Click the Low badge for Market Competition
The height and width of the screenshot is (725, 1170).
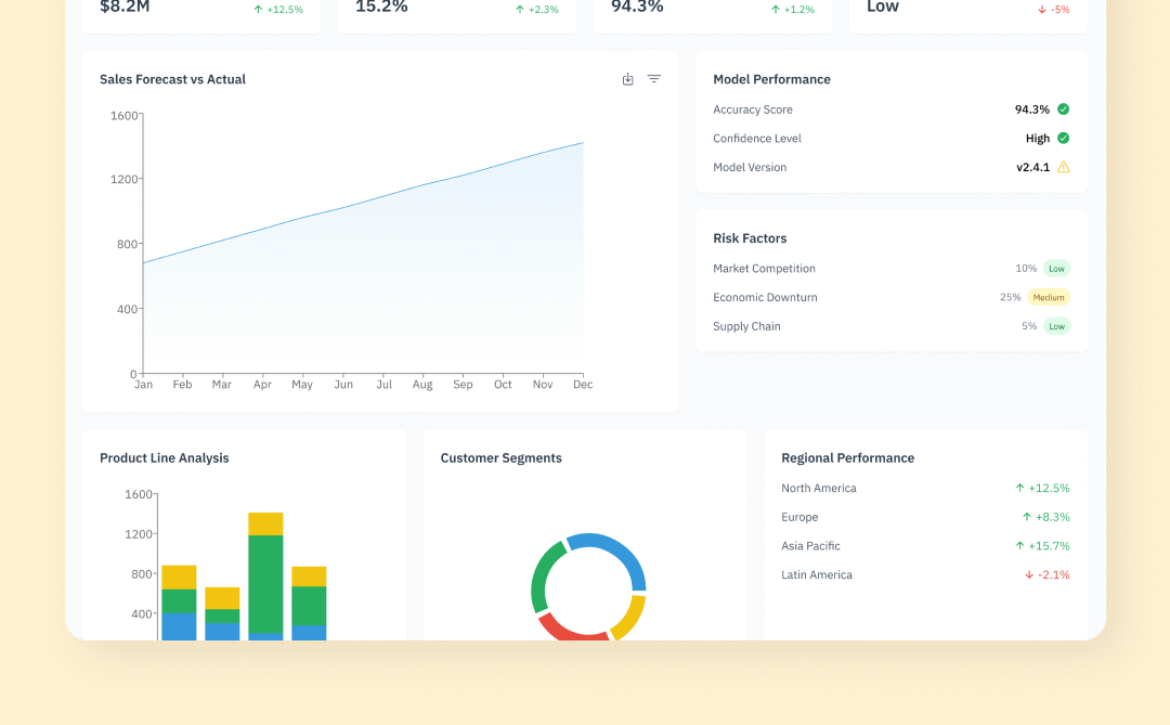1056,268
